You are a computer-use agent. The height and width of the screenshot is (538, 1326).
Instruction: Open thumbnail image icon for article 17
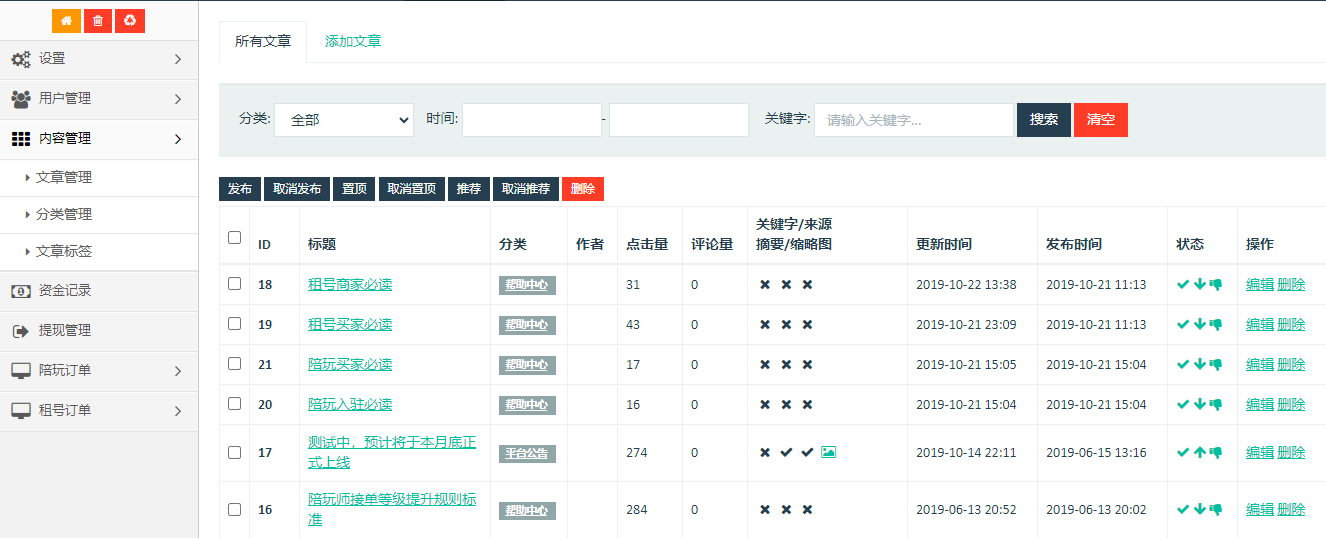tap(828, 452)
